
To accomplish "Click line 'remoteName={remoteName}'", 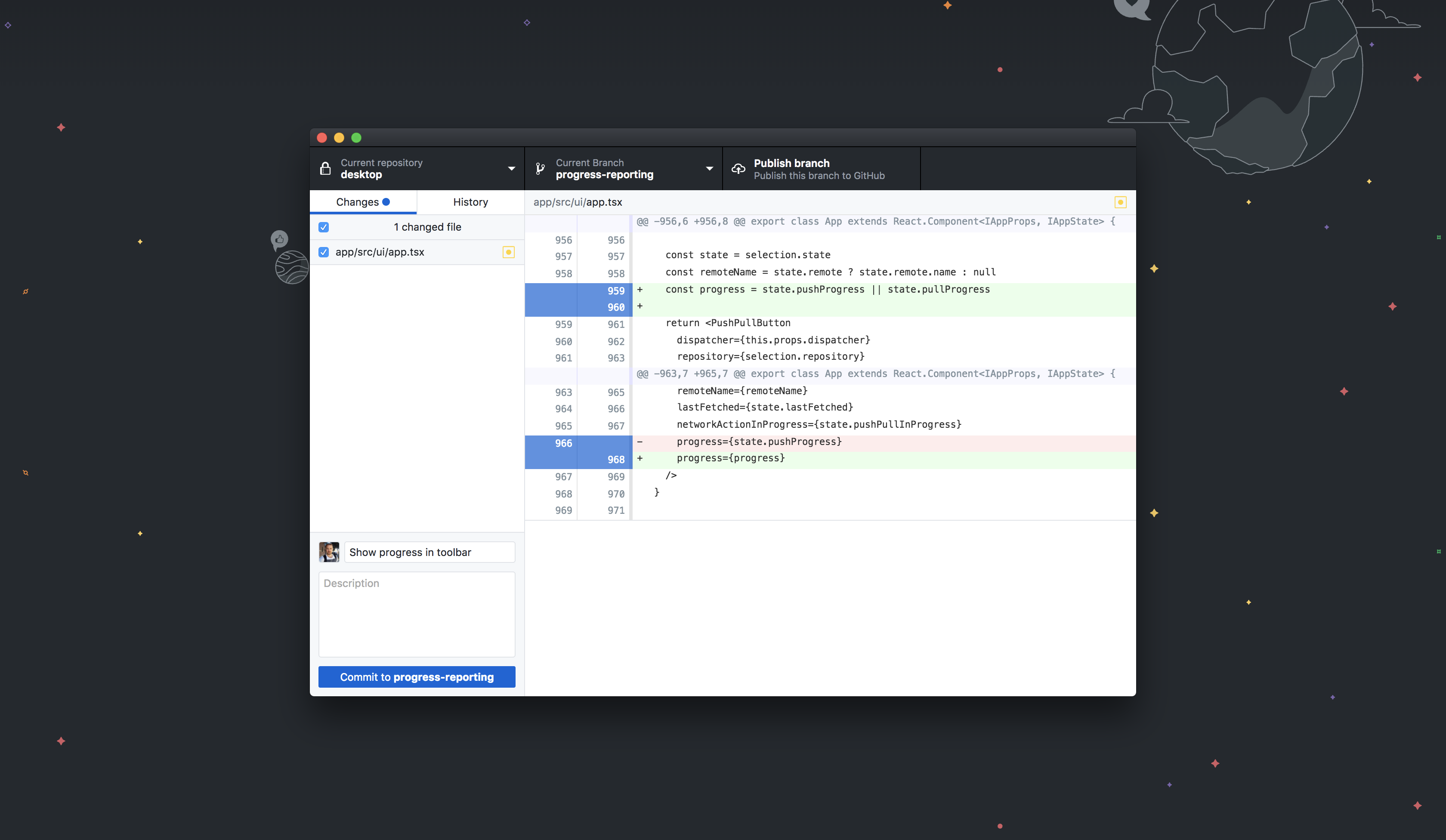I will click(742, 391).
